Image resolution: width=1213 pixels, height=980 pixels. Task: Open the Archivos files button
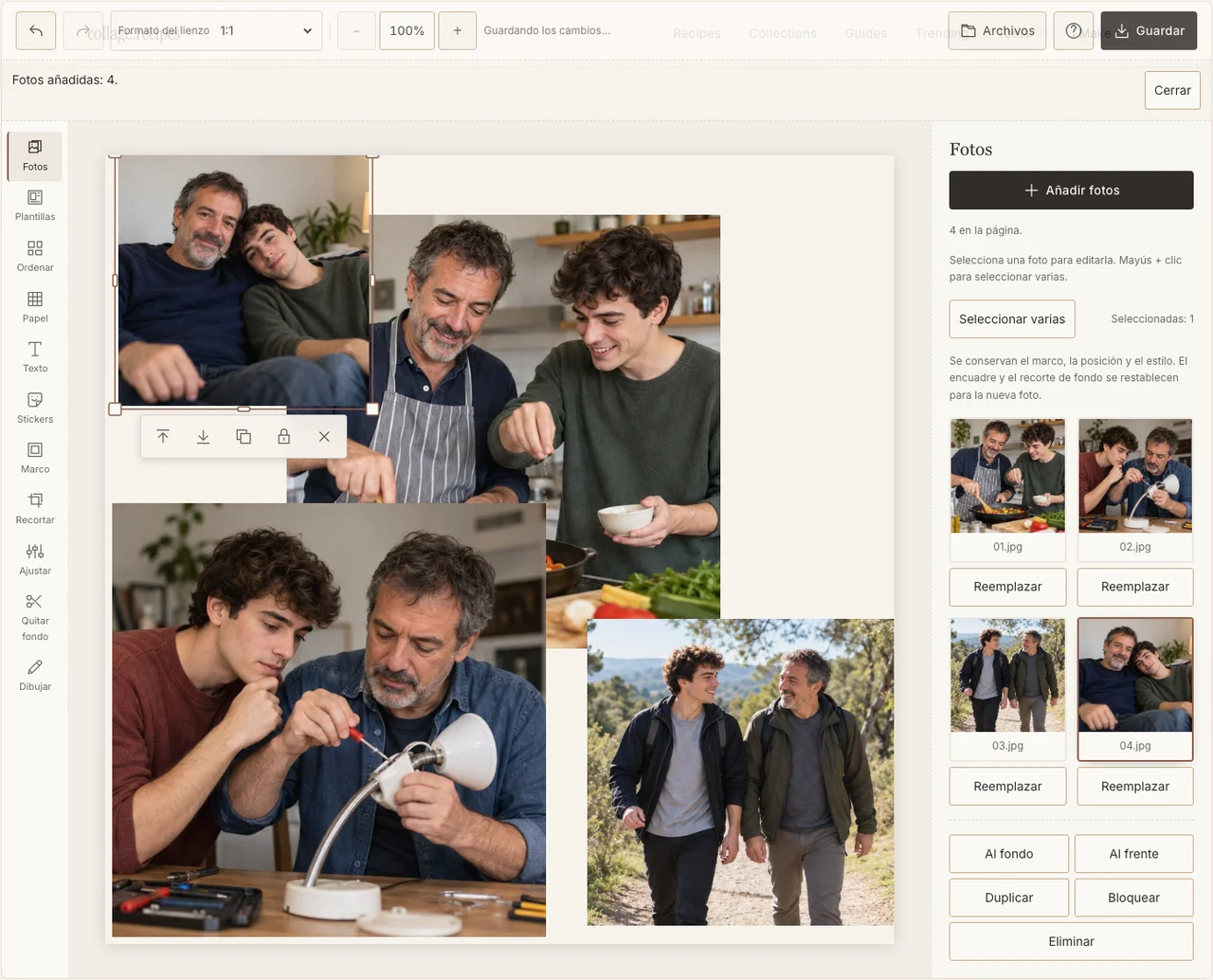coord(997,31)
